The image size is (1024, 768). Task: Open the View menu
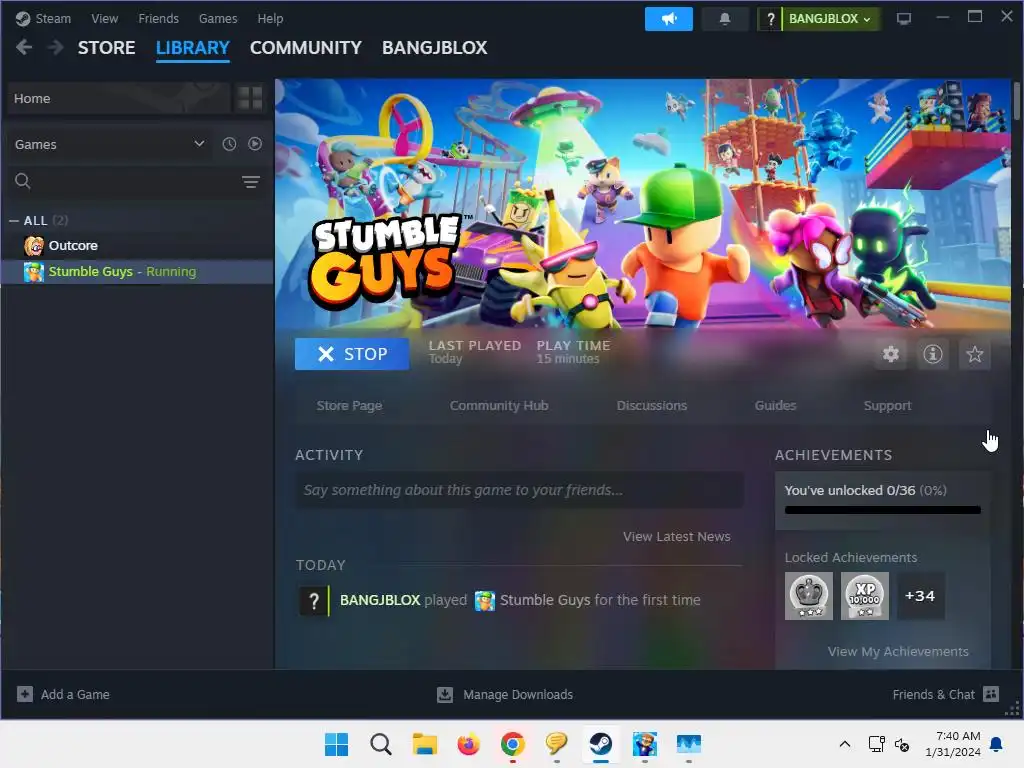104,18
